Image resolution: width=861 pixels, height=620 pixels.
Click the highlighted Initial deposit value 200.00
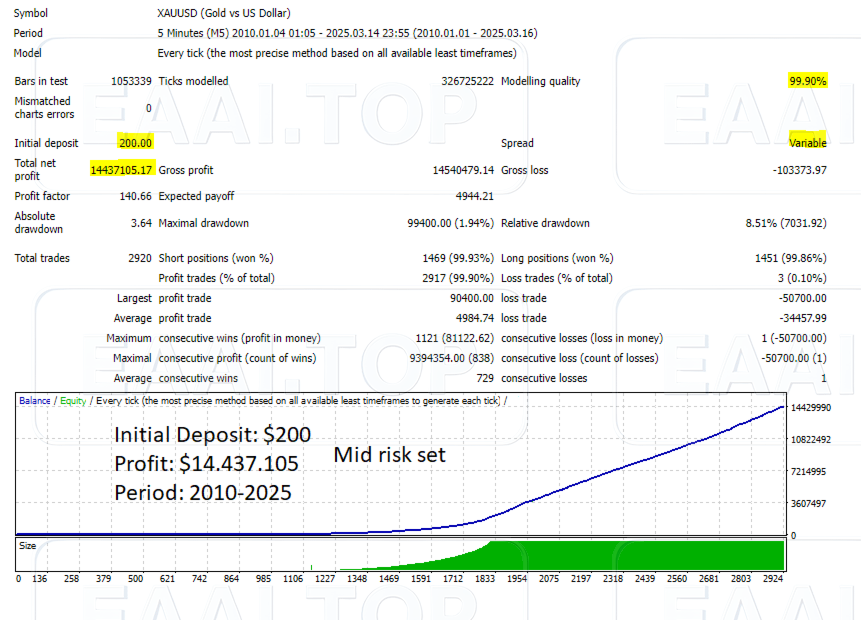135,143
